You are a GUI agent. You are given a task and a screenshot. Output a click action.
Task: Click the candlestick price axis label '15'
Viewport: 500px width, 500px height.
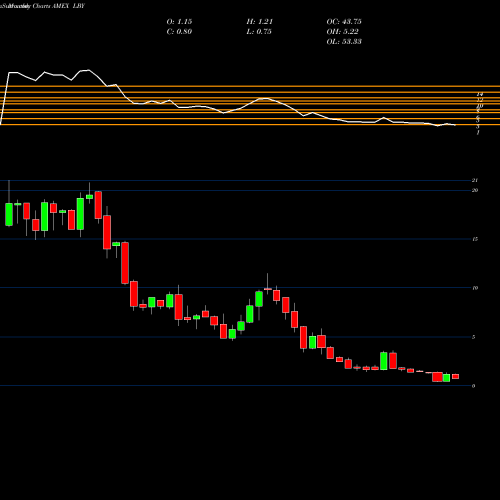pos(475,239)
